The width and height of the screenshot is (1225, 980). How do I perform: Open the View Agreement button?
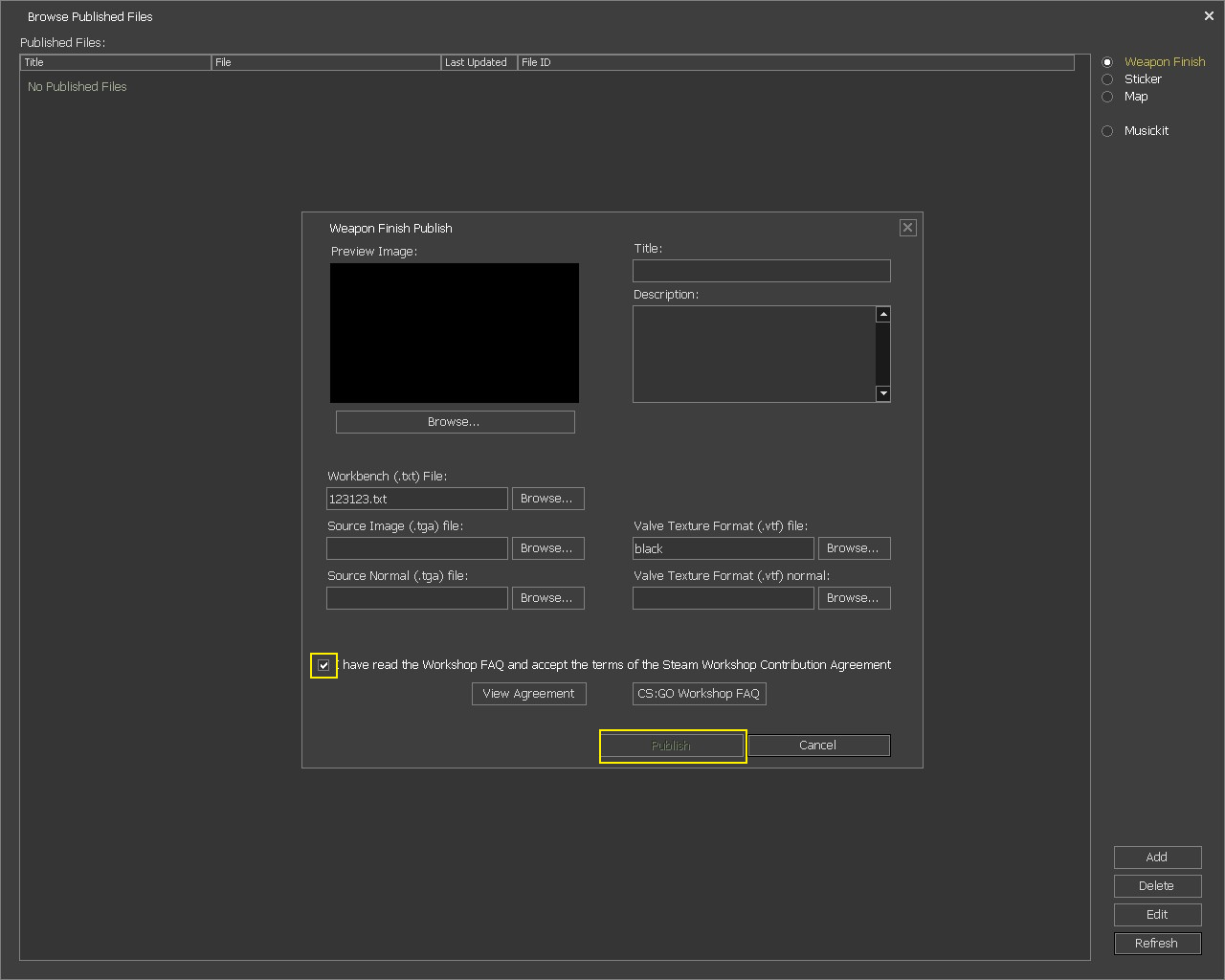coord(528,694)
